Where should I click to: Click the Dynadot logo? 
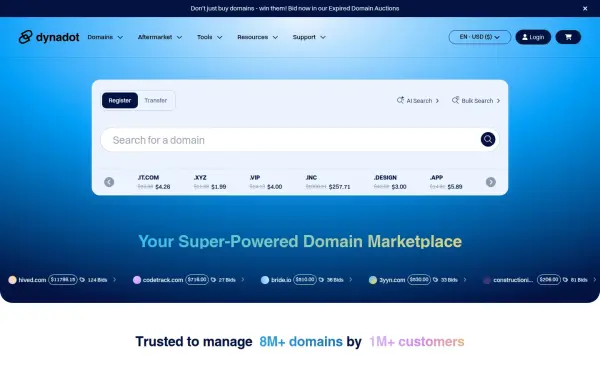click(x=49, y=37)
